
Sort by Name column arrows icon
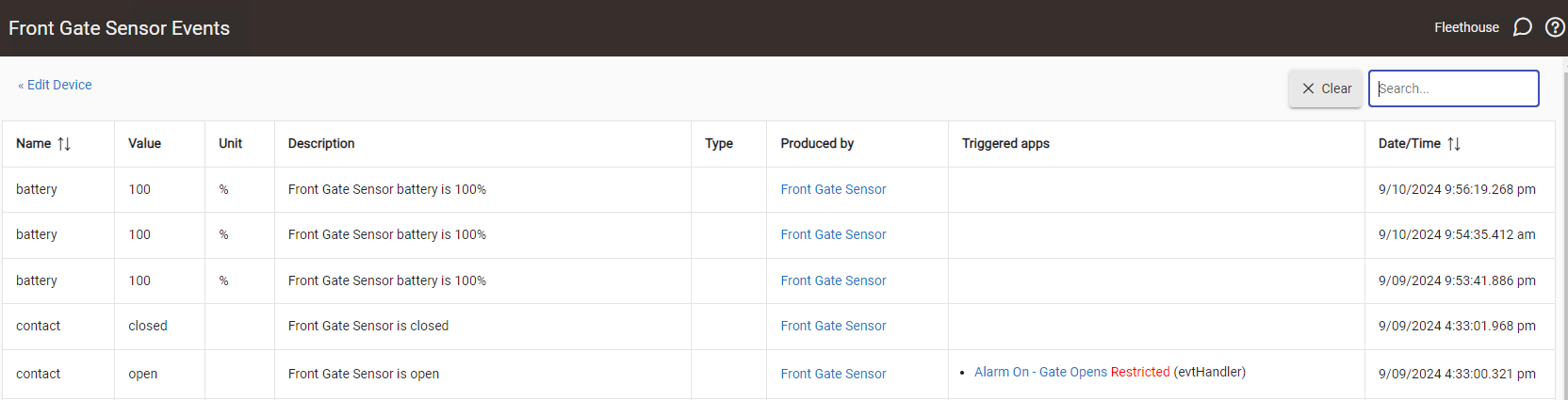(x=64, y=144)
